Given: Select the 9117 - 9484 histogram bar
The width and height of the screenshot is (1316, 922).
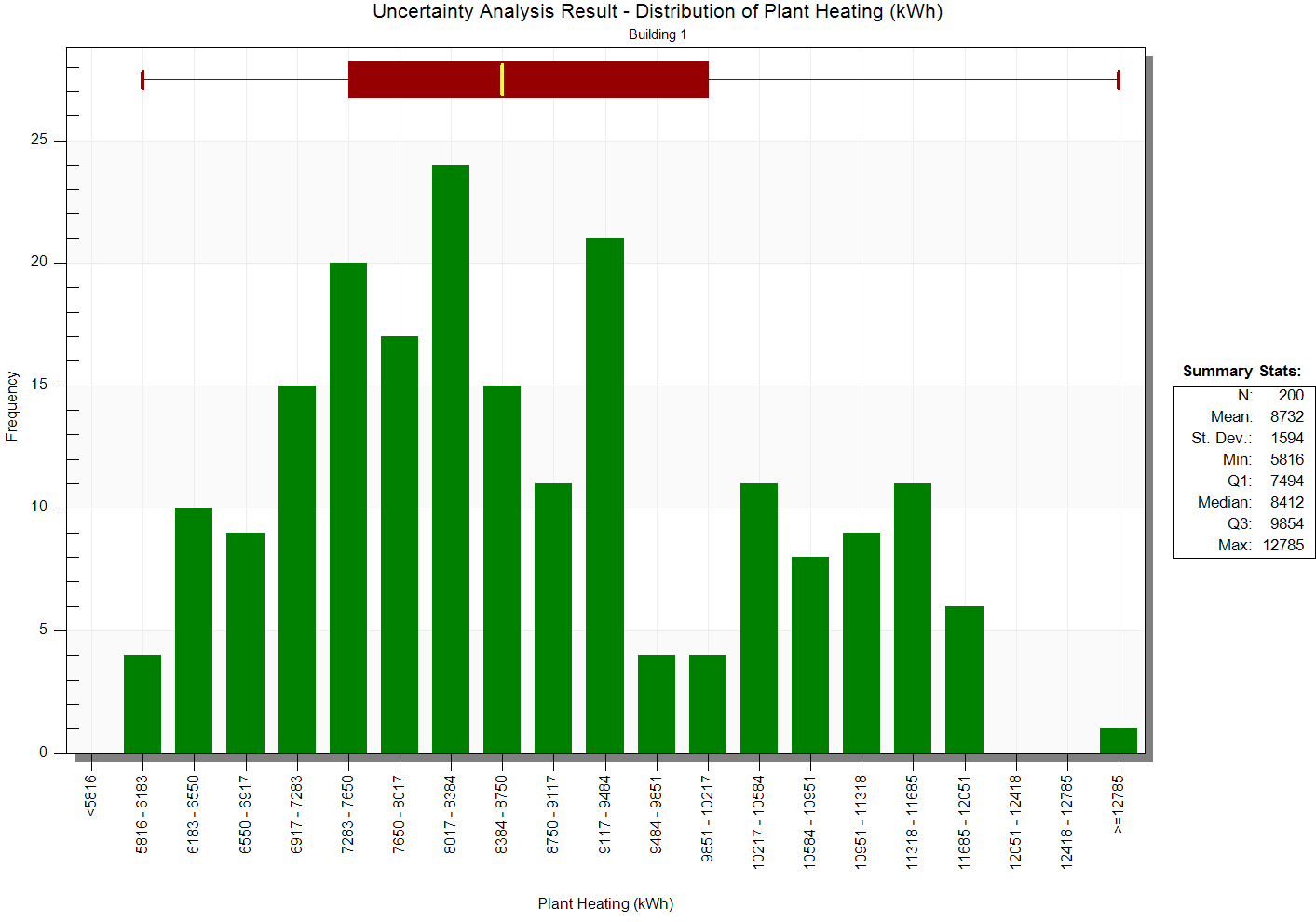Looking at the screenshot, I should tap(604, 495).
